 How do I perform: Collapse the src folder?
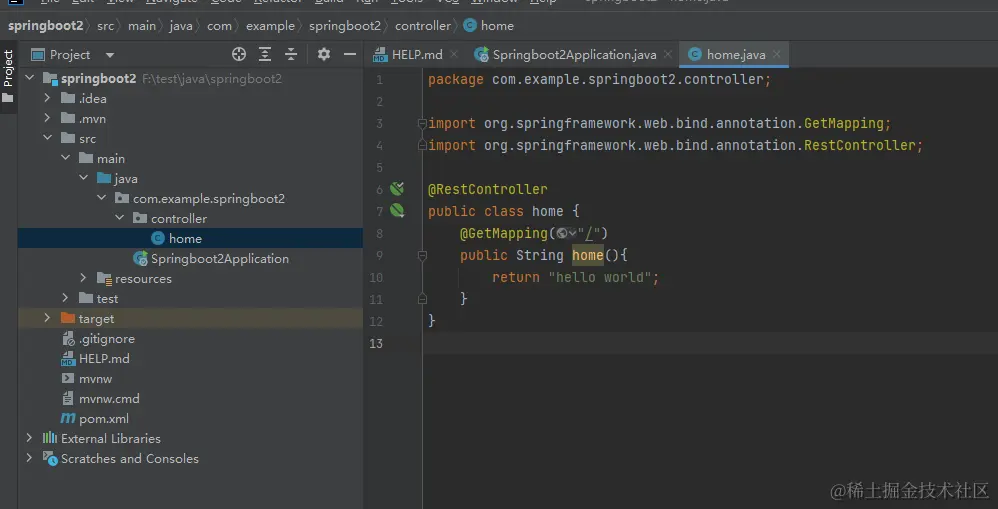pos(47,138)
